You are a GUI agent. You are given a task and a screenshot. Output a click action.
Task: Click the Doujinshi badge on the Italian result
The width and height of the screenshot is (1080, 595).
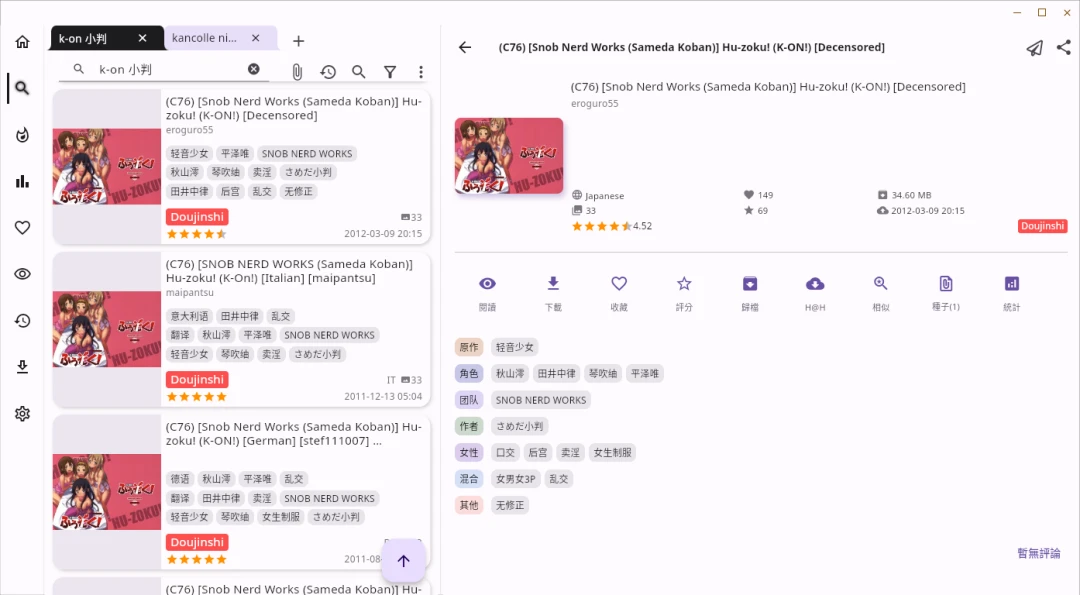coord(197,379)
